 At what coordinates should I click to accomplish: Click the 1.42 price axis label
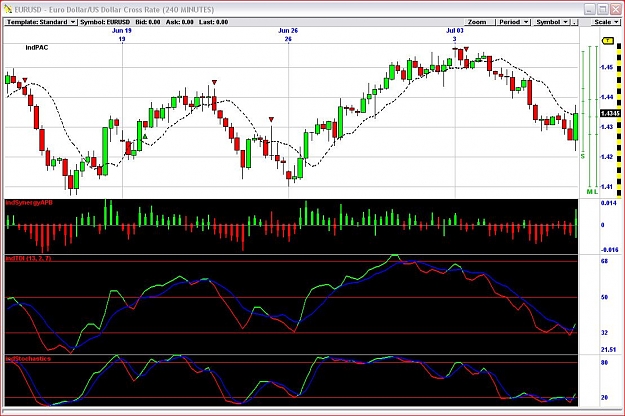pos(607,157)
